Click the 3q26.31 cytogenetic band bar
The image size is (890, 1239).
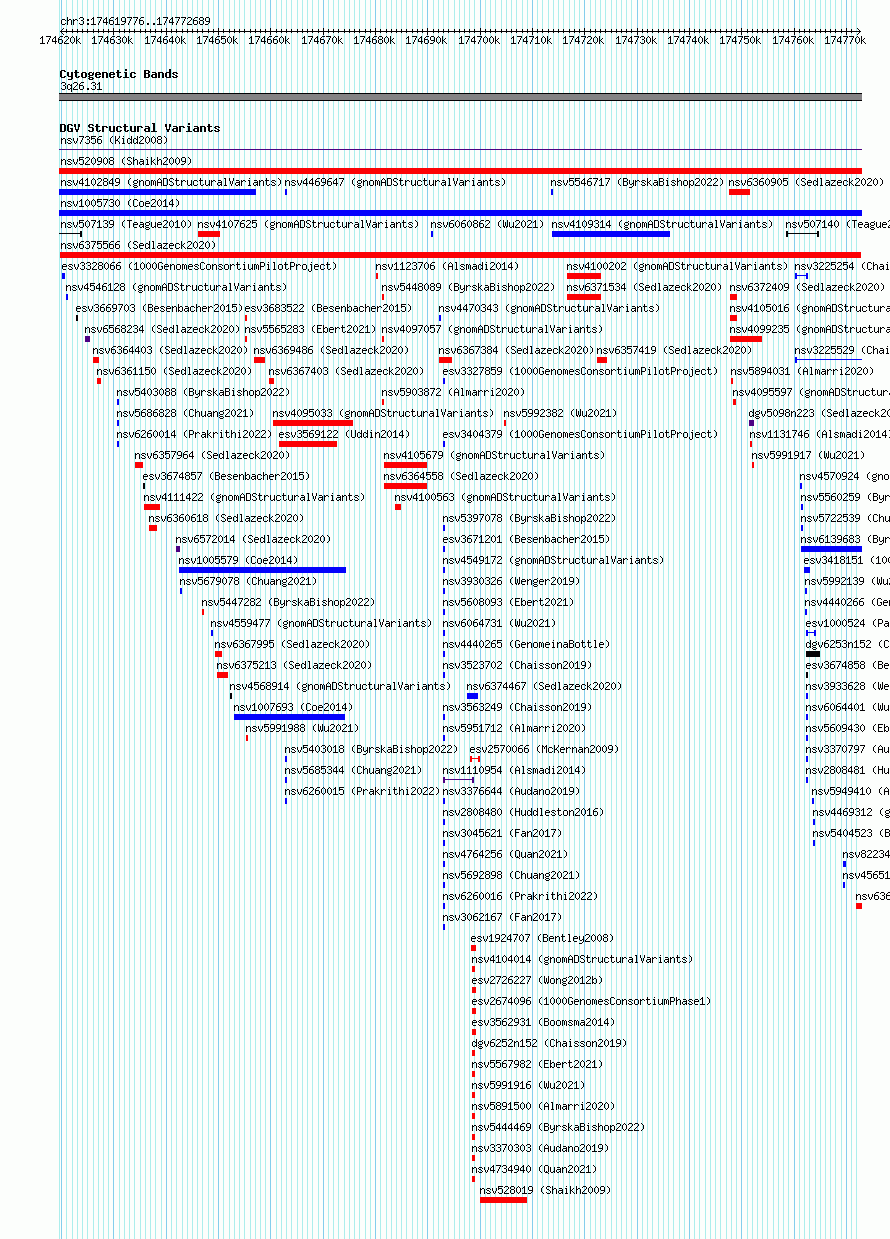[x=460, y=97]
